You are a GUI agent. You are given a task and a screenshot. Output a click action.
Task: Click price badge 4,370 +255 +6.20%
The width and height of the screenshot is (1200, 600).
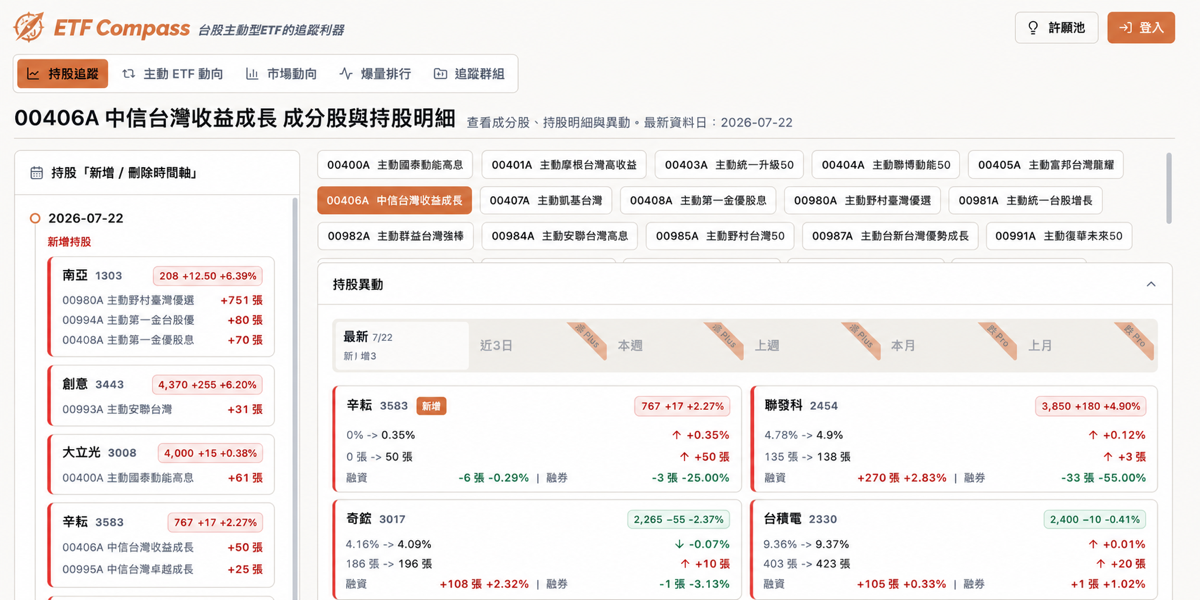[x=207, y=384]
